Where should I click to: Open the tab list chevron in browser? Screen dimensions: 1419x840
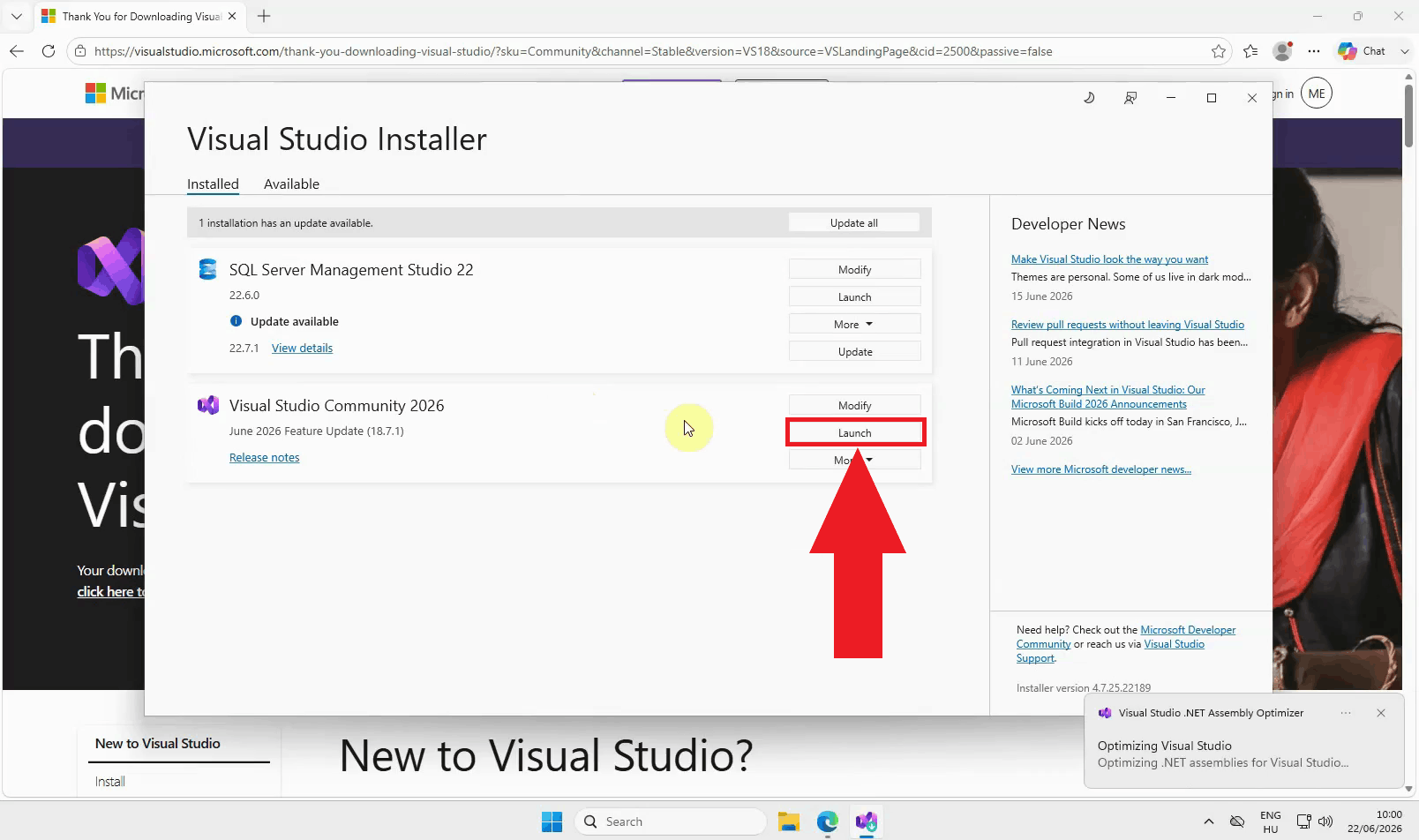point(17,16)
